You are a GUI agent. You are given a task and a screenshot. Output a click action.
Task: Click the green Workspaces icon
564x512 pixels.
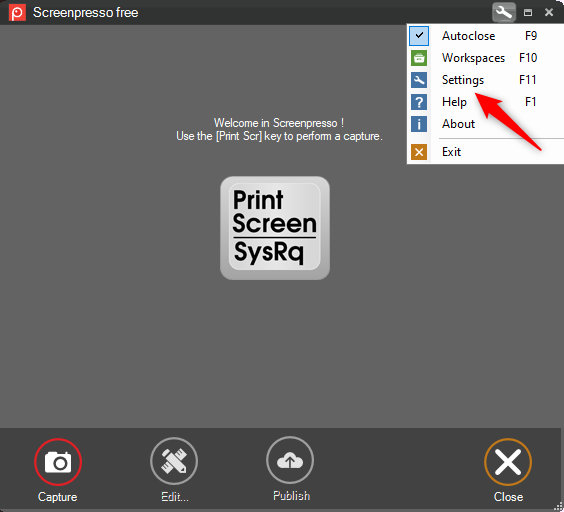[x=419, y=58]
